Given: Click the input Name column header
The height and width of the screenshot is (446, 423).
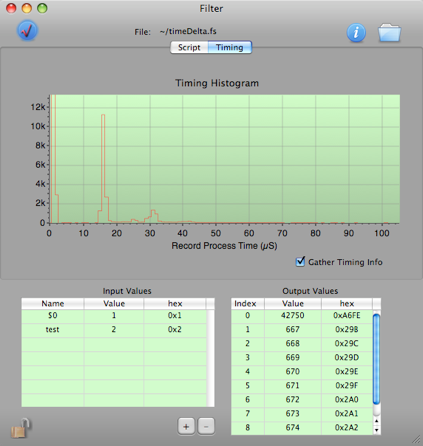Looking at the screenshot, I should (53, 303).
